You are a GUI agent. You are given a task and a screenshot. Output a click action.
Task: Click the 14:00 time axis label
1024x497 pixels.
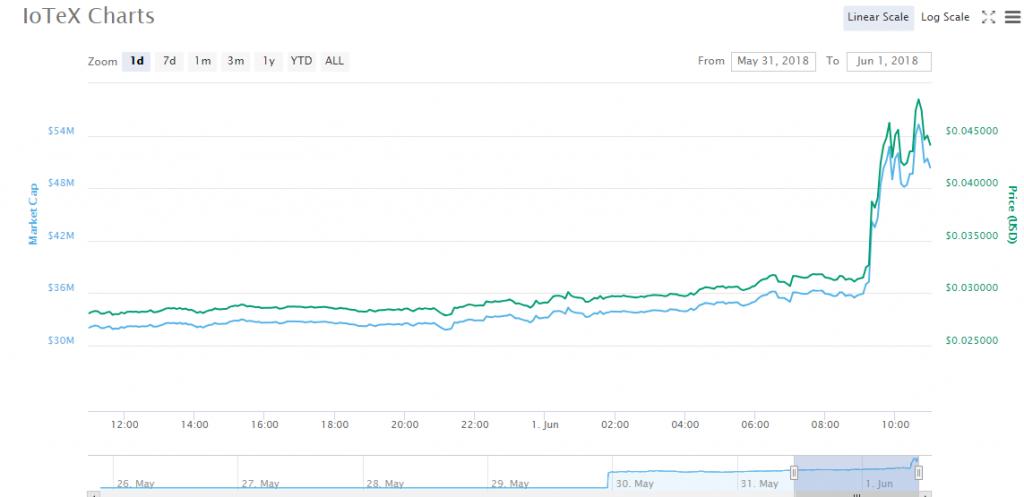pos(194,425)
